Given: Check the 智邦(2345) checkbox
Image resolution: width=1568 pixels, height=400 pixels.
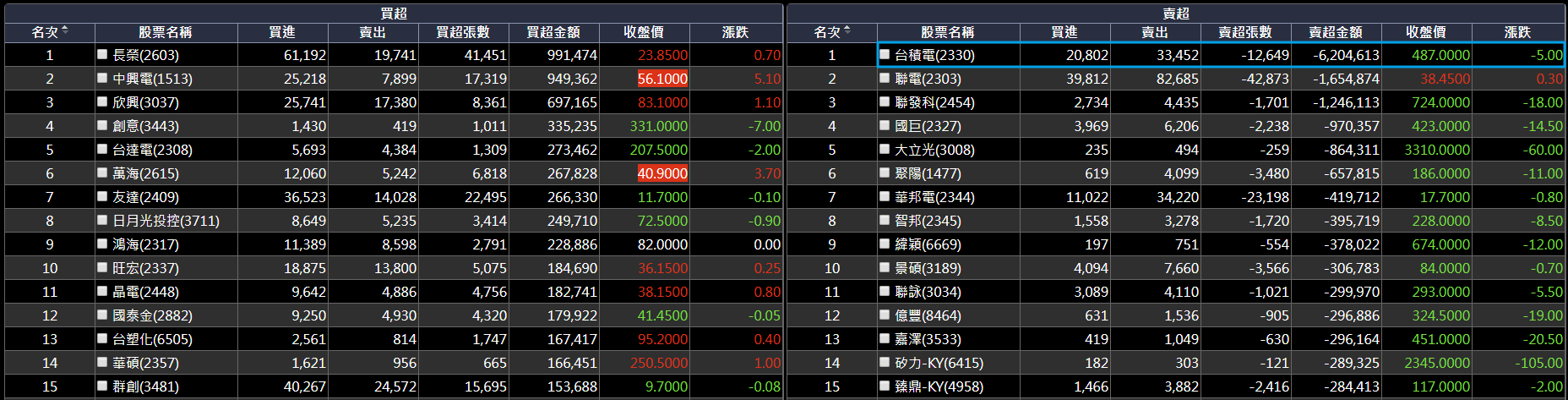Looking at the screenshot, I should click(885, 220).
